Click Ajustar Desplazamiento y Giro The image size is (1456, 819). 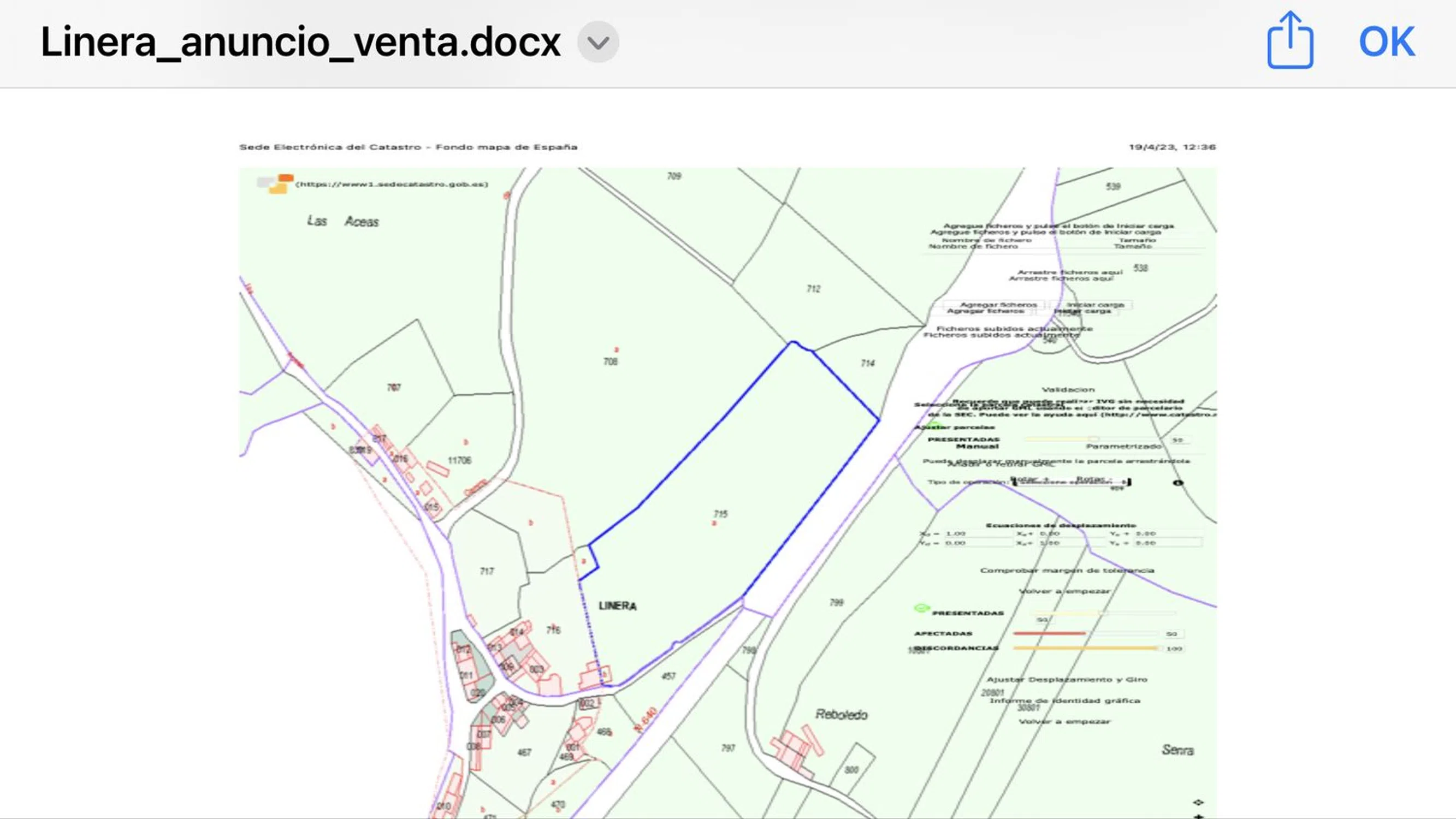1067,679
